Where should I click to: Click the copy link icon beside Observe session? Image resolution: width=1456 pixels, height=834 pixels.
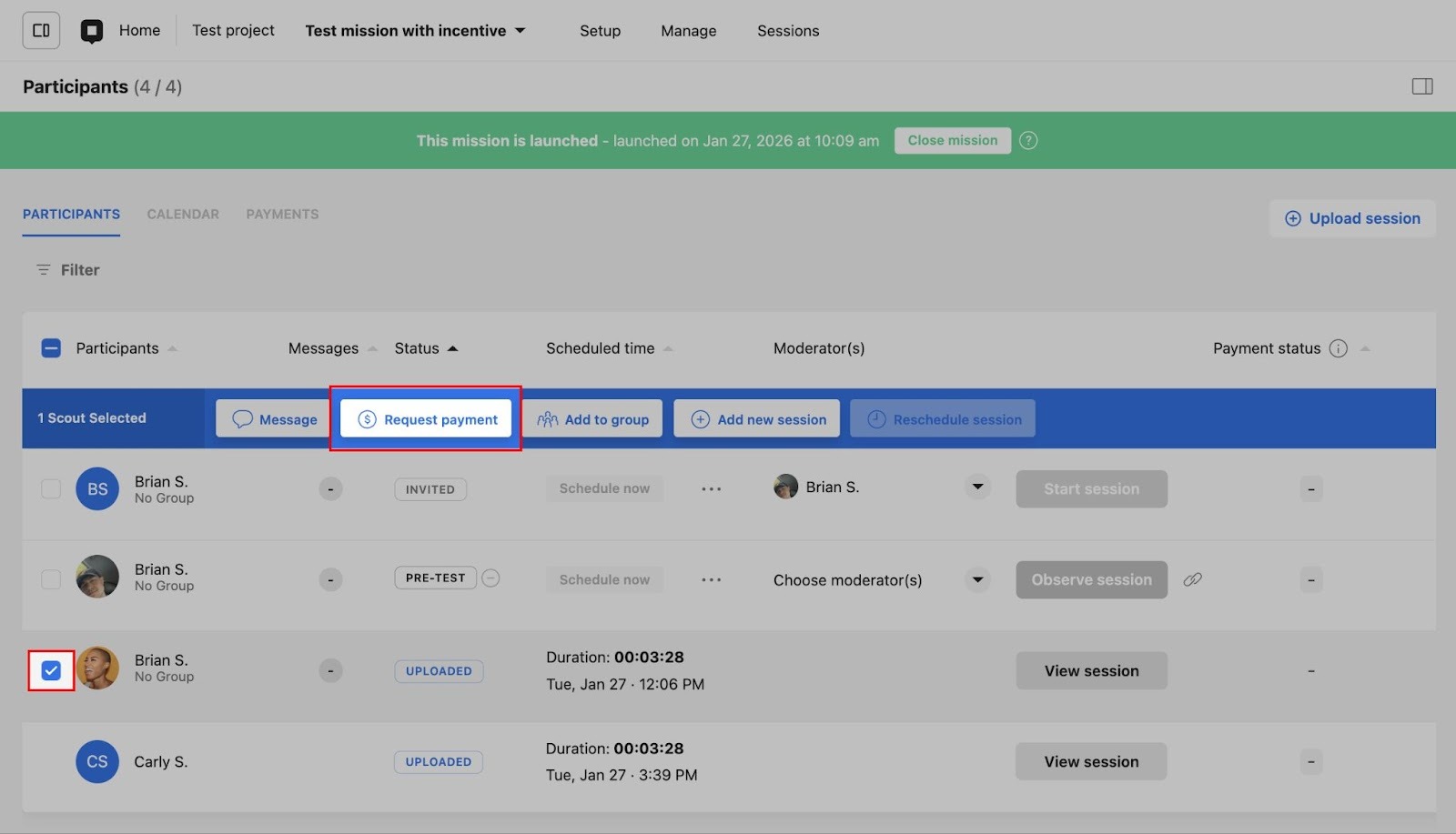(1192, 579)
